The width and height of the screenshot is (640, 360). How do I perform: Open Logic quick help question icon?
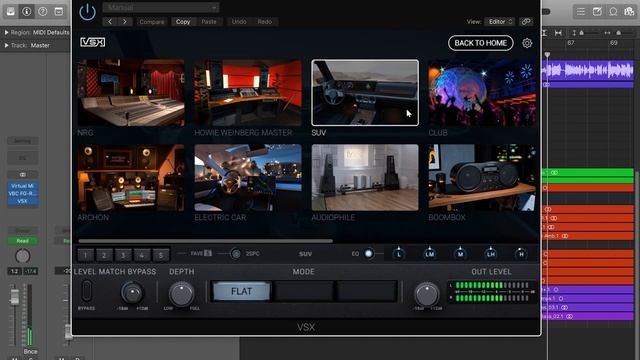(42, 11)
